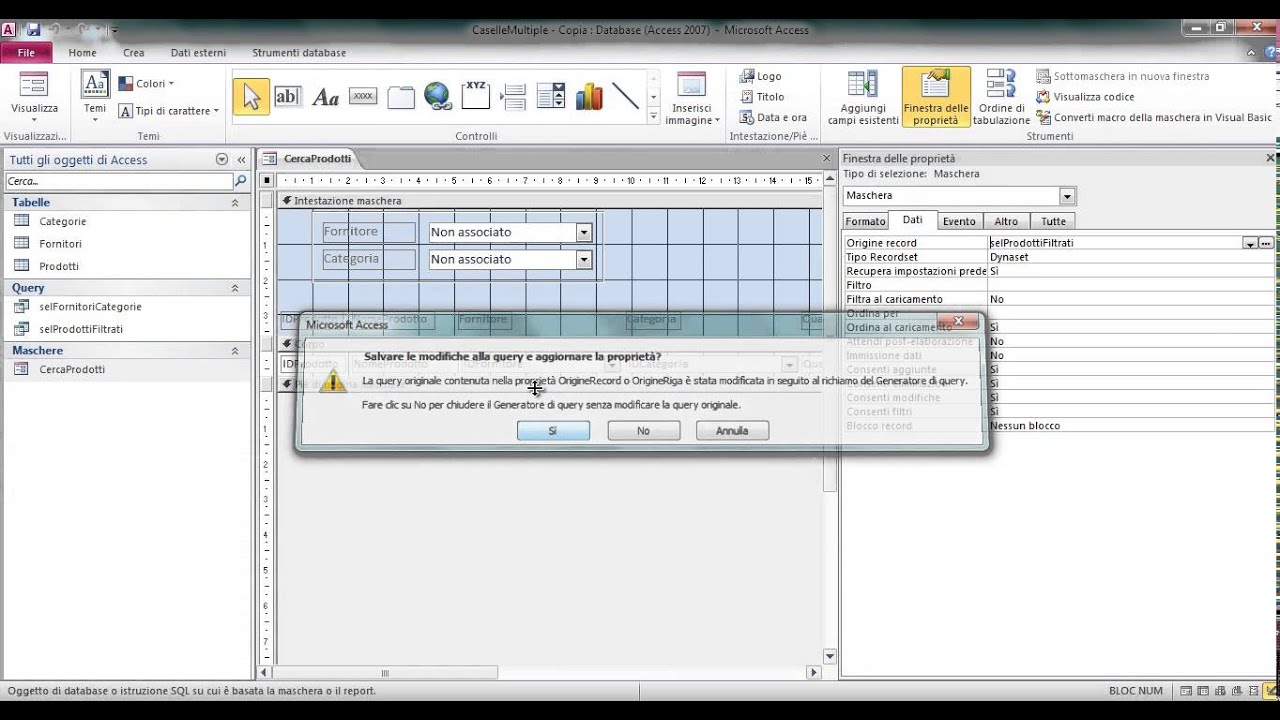Open the Fornitore combo box dropdown arrow
Image resolution: width=1280 pixels, height=720 pixels.
pos(584,232)
